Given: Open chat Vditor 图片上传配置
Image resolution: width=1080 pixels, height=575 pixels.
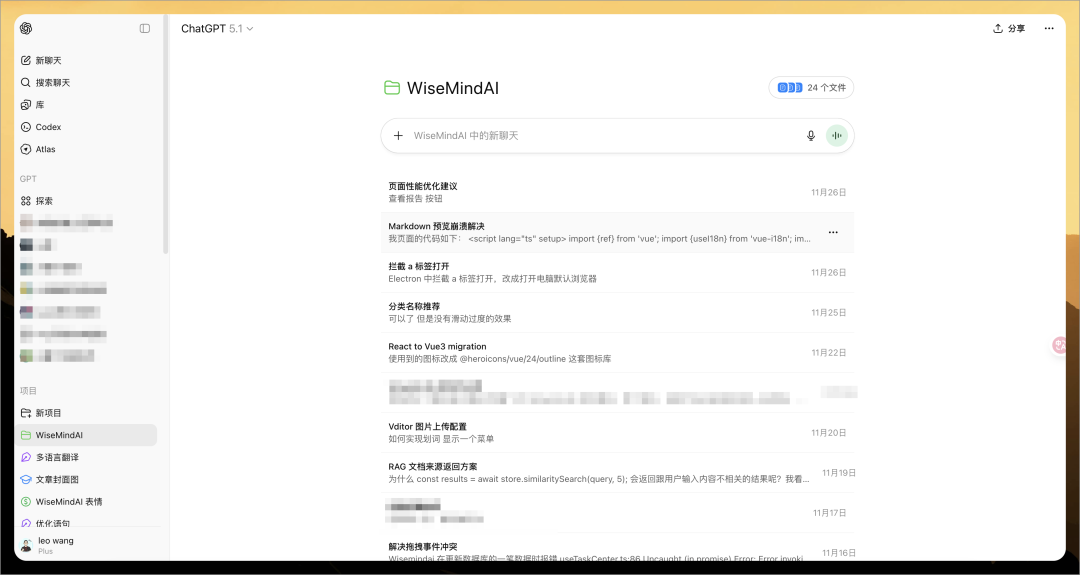Looking at the screenshot, I should [617, 432].
